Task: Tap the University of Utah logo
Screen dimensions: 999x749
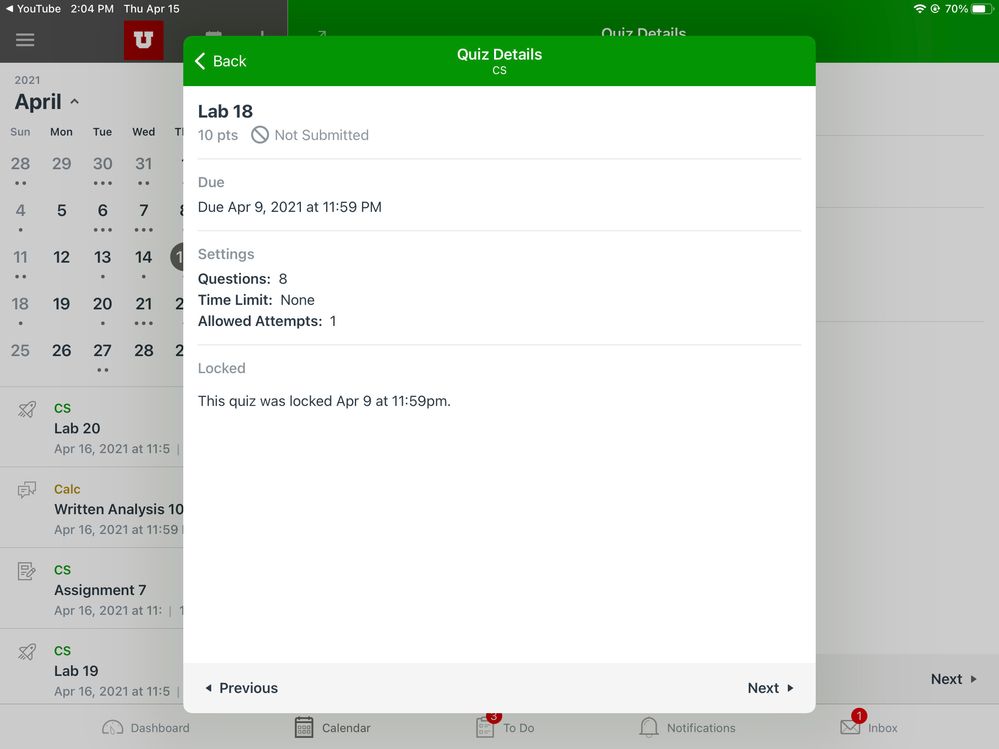Action: (143, 40)
